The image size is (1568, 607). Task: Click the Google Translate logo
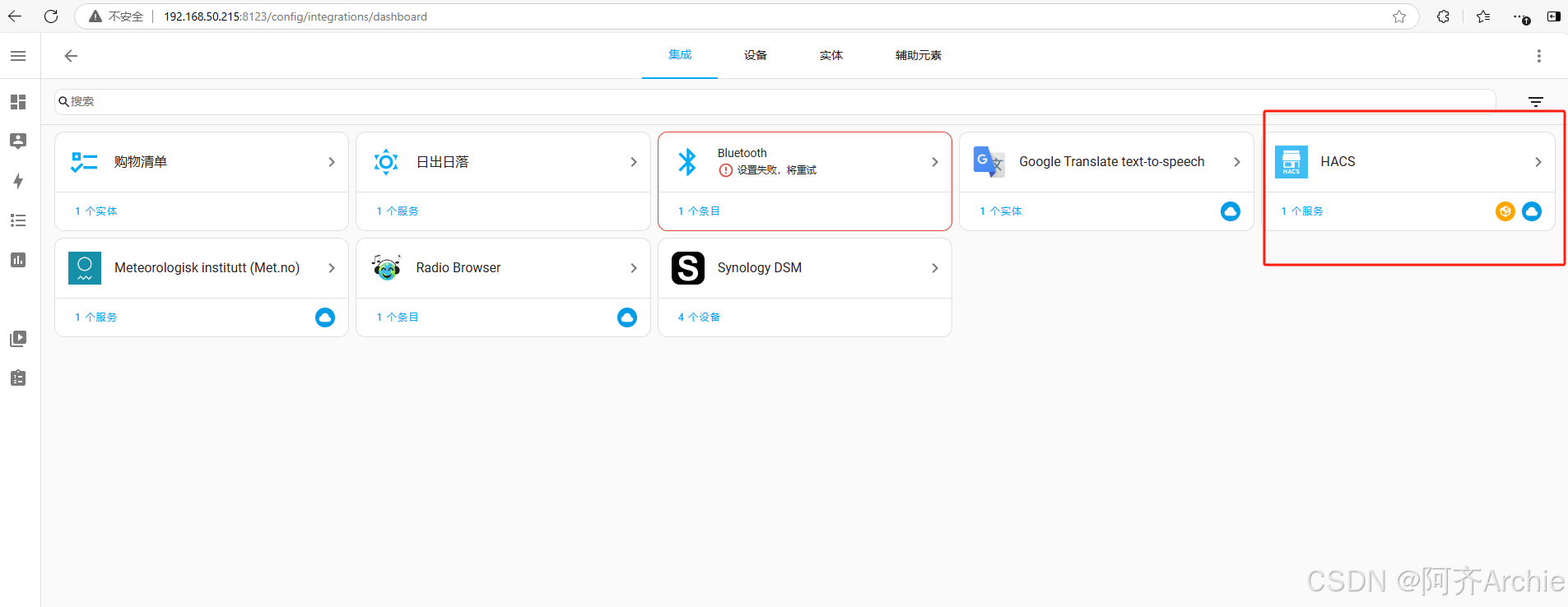click(989, 162)
